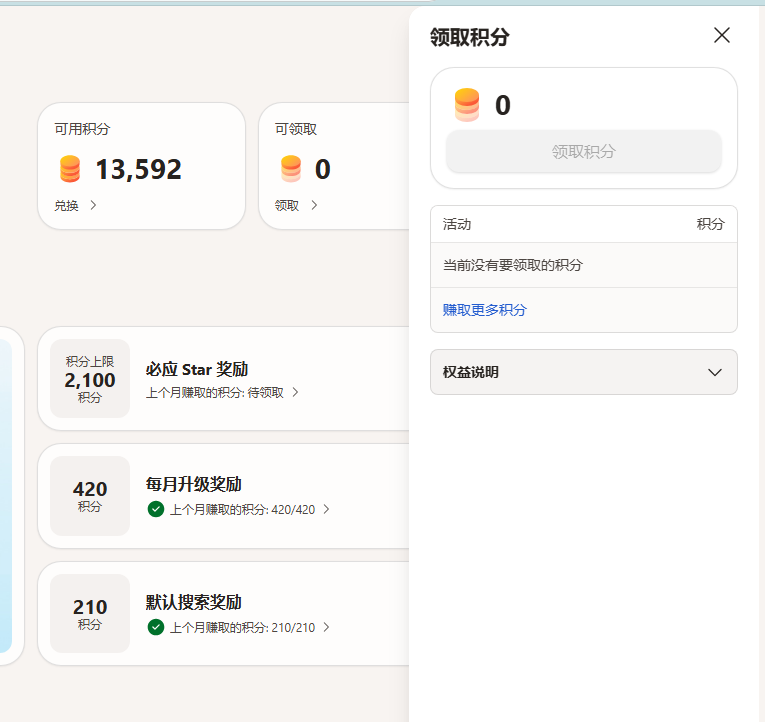Open 上个月赚取的积分: 待领取 details
This screenshot has height=722, width=765.
coord(215,393)
